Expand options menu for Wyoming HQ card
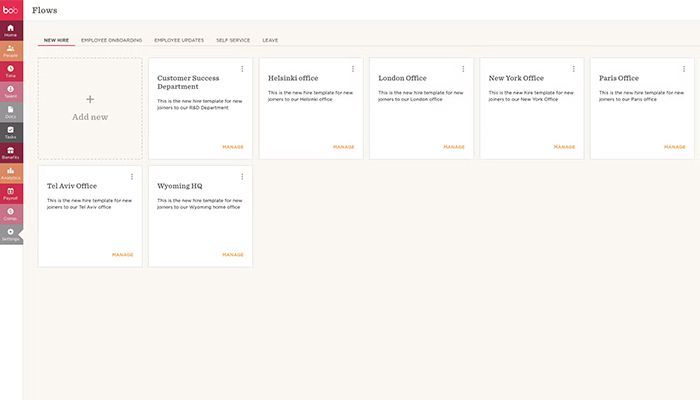Viewport: 700px width, 400px height. point(242,177)
